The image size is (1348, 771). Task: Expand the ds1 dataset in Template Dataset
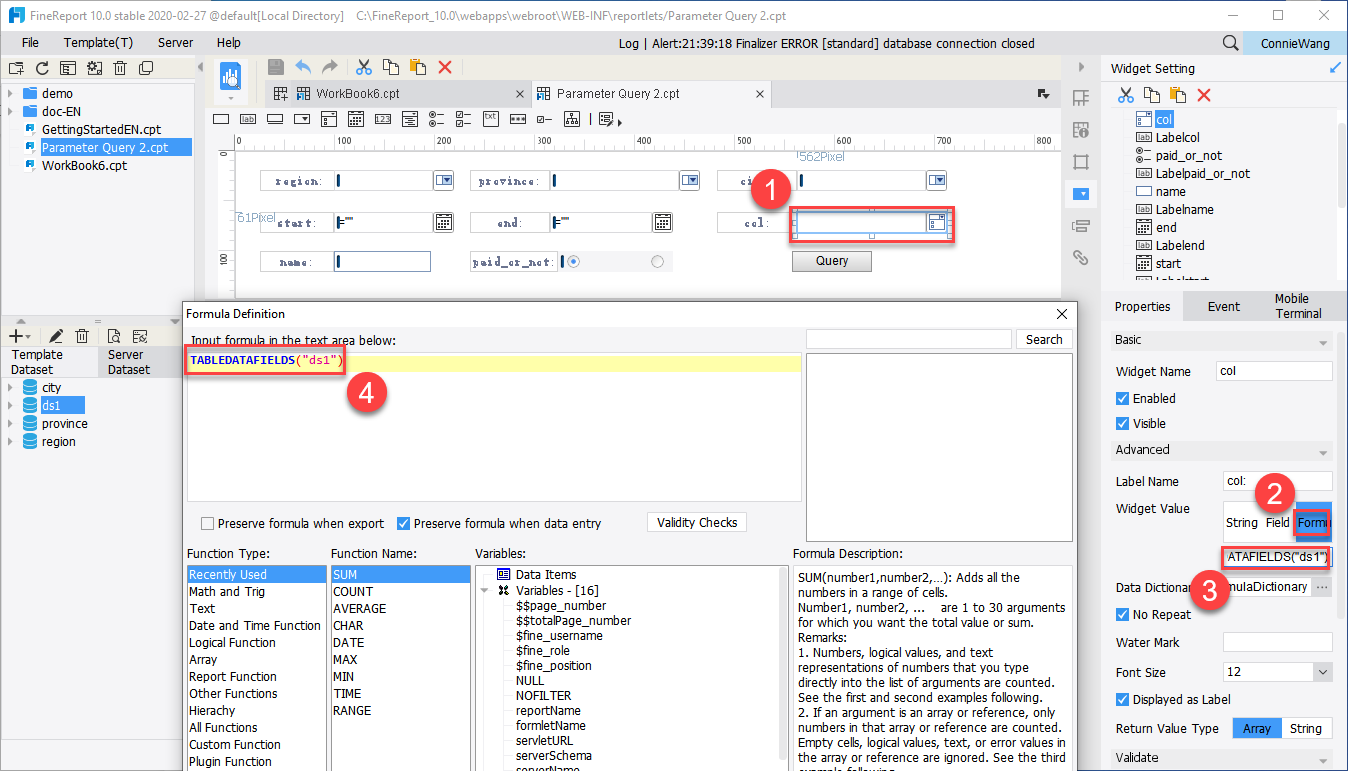point(12,405)
